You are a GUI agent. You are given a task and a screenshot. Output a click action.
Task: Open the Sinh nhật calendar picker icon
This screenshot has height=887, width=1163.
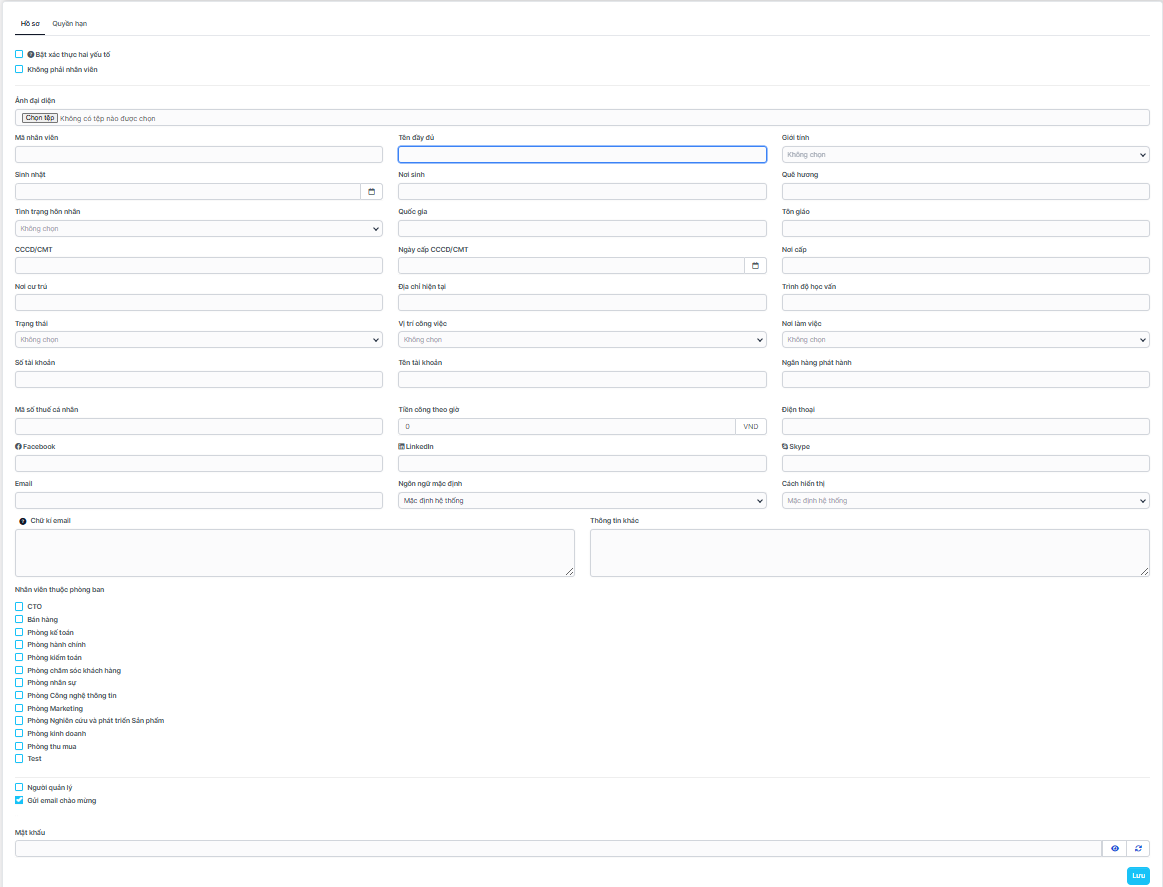(371, 192)
